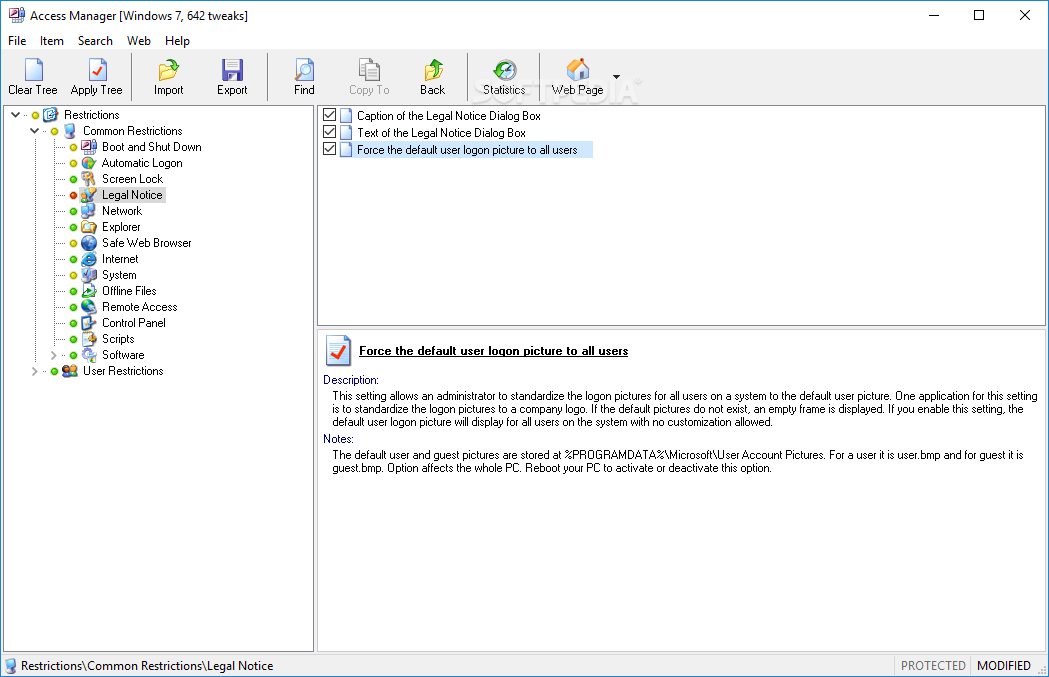This screenshot has height=677, width=1049.
Task: Click the Software gears icon
Action: click(x=89, y=355)
